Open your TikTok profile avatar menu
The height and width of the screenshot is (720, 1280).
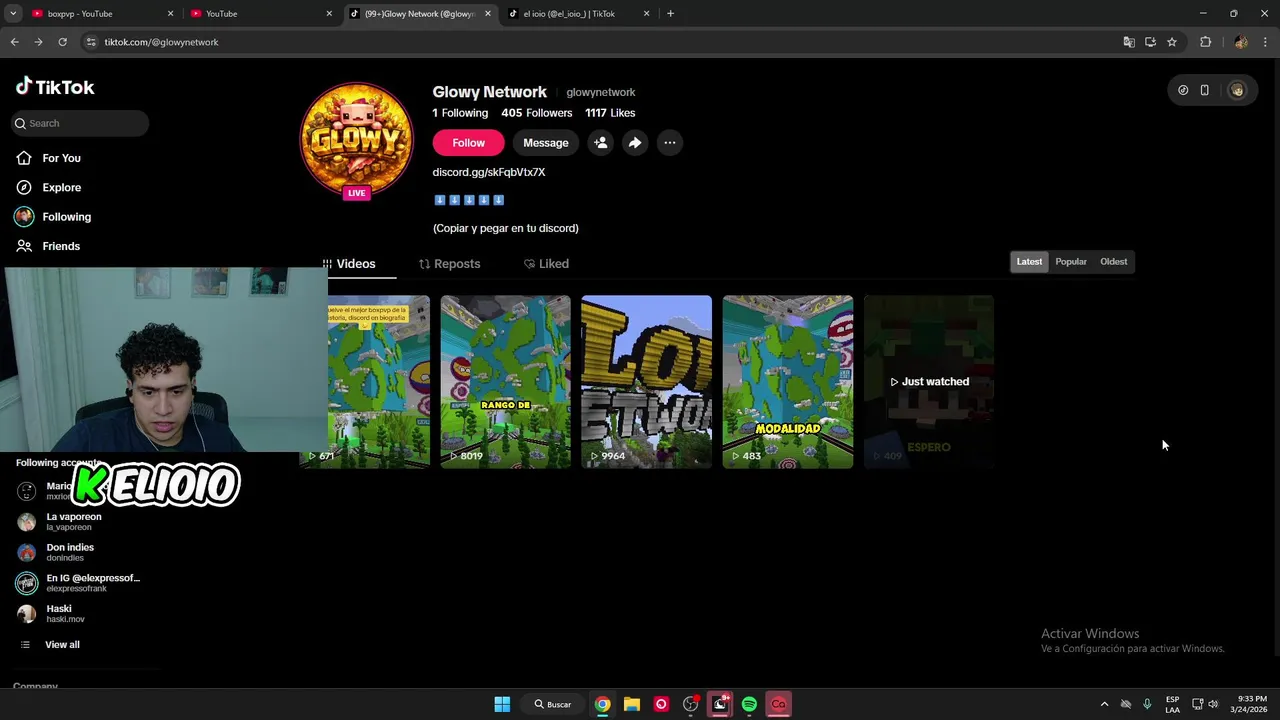pyautogui.click(x=1237, y=90)
